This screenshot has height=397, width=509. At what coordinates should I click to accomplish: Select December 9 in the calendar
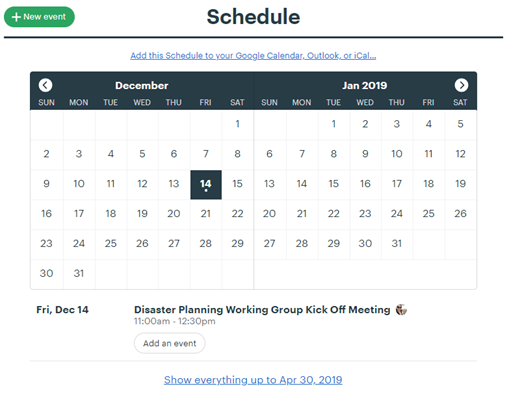46,184
